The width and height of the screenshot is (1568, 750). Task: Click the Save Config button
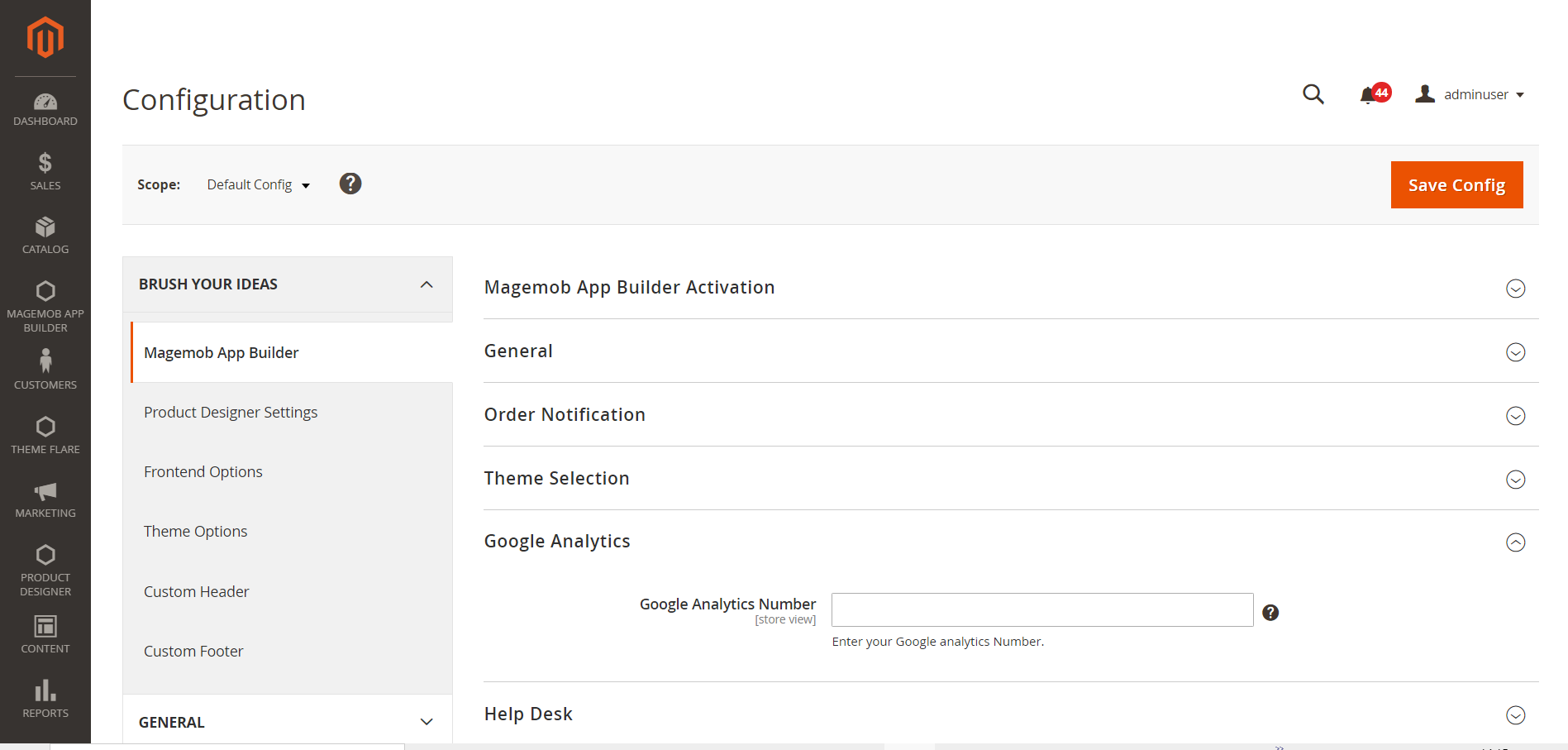[1456, 185]
